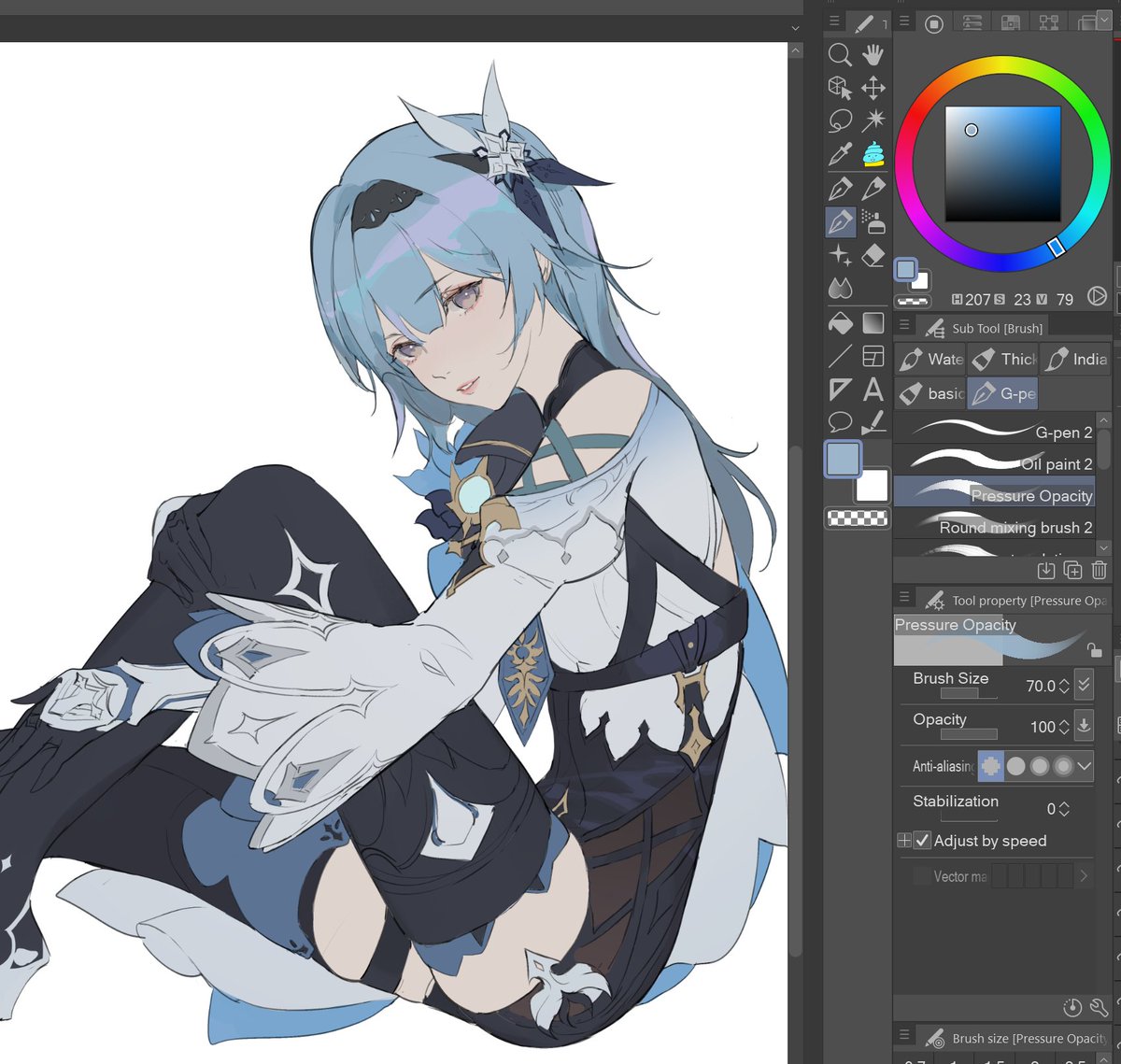Open the Tool property palette menu
This screenshot has height=1064, width=1121.
pos(903,597)
